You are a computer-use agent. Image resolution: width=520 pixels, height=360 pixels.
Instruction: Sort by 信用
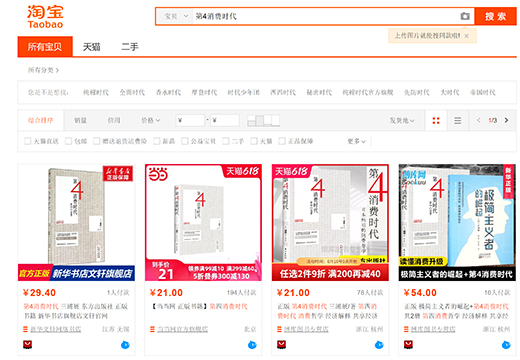click(114, 120)
